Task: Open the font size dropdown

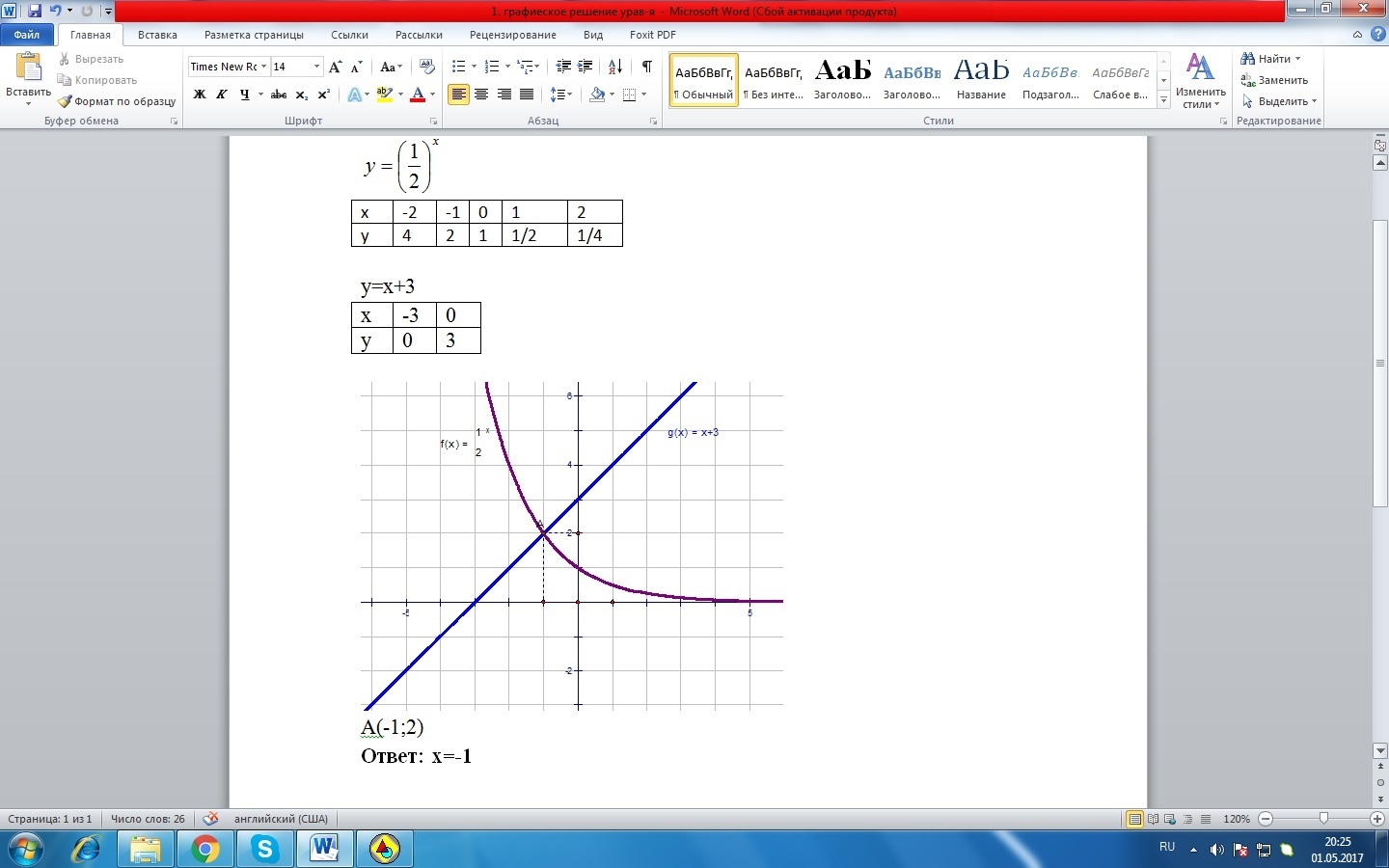Action: 316,67
